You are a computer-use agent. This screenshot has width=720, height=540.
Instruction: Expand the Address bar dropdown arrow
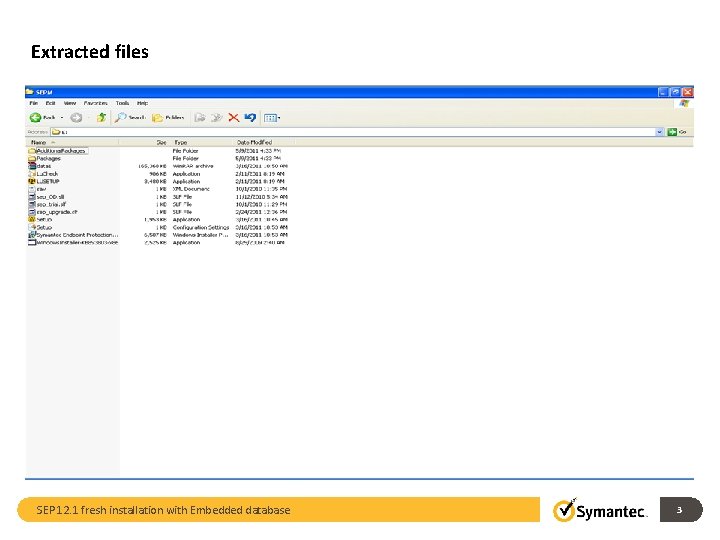click(660, 132)
